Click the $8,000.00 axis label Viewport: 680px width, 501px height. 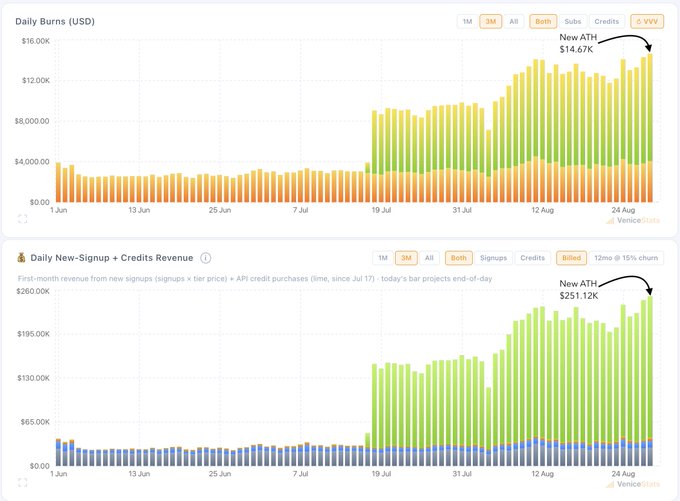(x=32, y=121)
